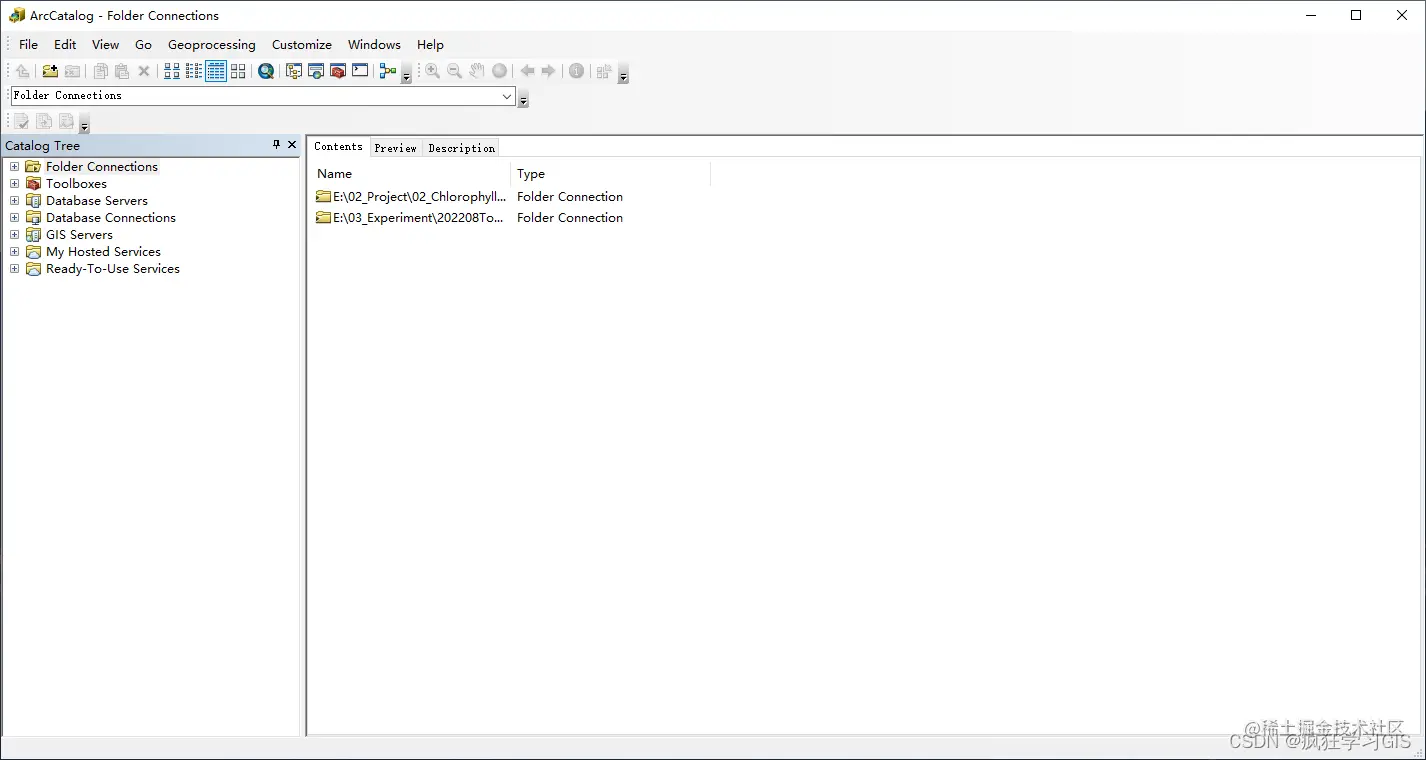The width and height of the screenshot is (1426, 760).
Task: Open the Windows menu
Action: (x=374, y=44)
